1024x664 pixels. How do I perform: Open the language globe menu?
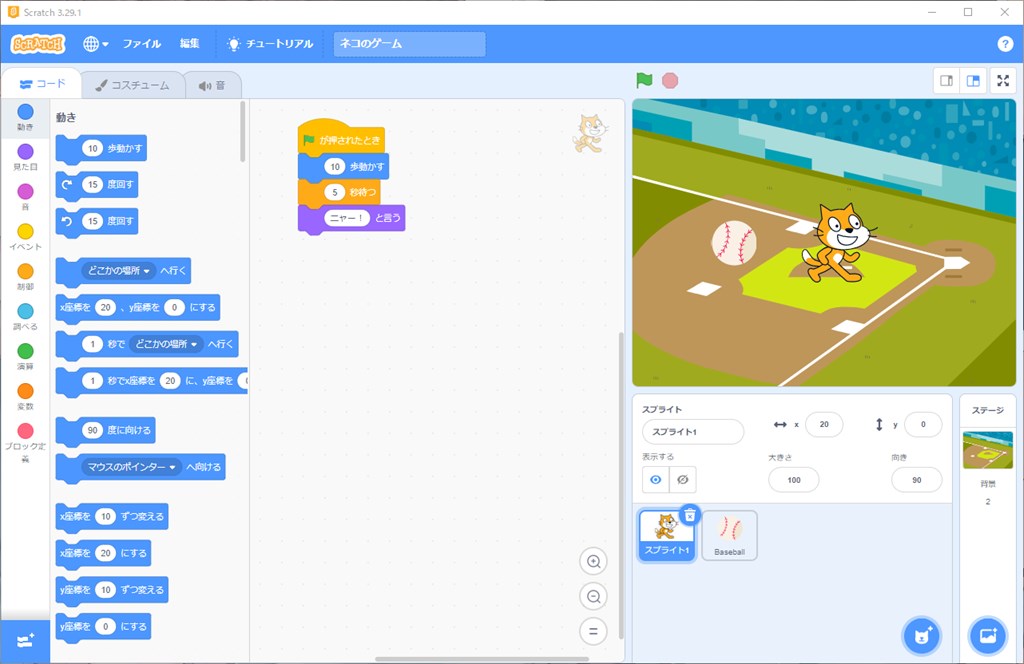click(95, 44)
